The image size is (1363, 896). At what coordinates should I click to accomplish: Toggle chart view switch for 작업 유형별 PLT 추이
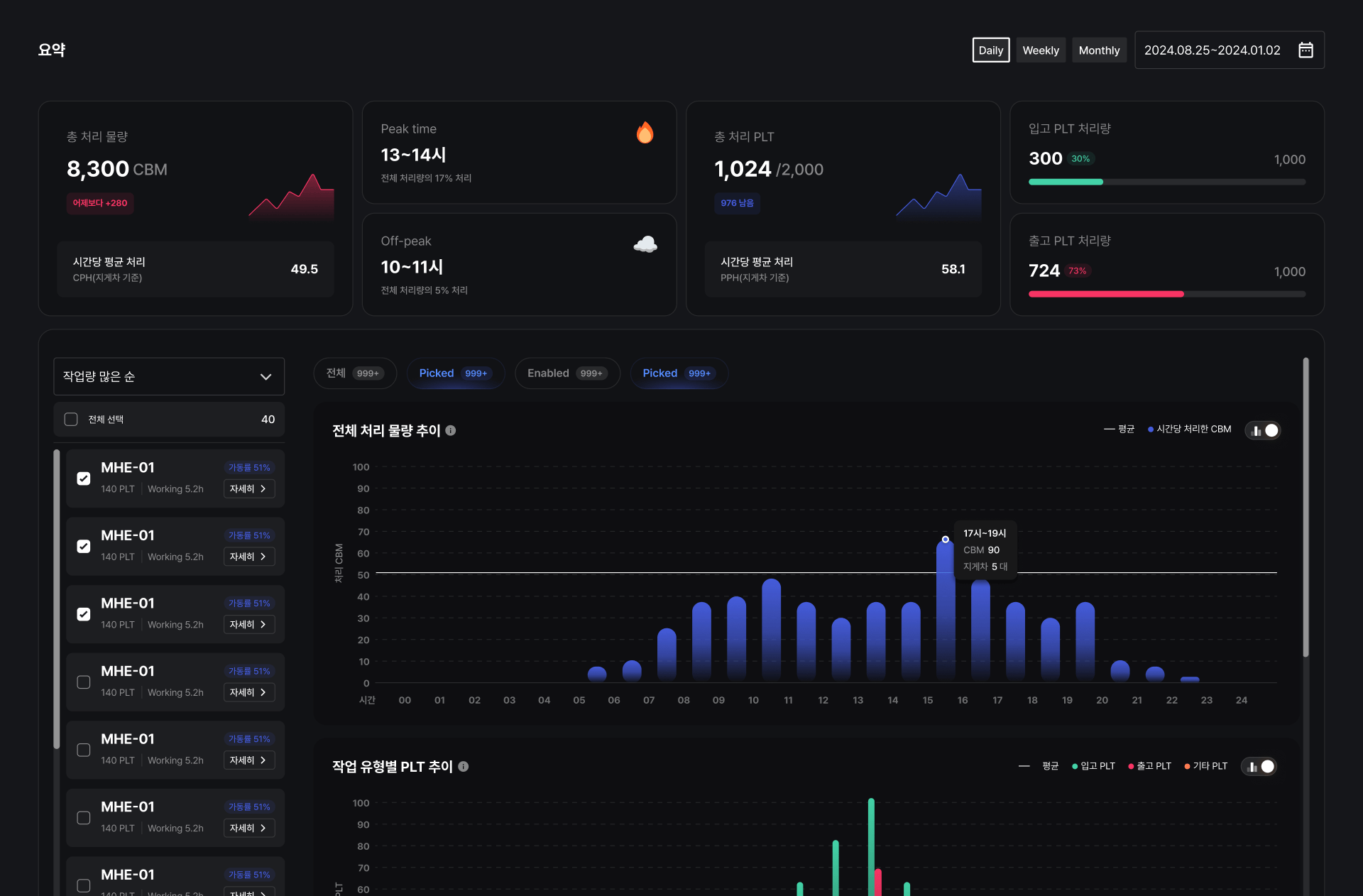[x=1259, y=766]
